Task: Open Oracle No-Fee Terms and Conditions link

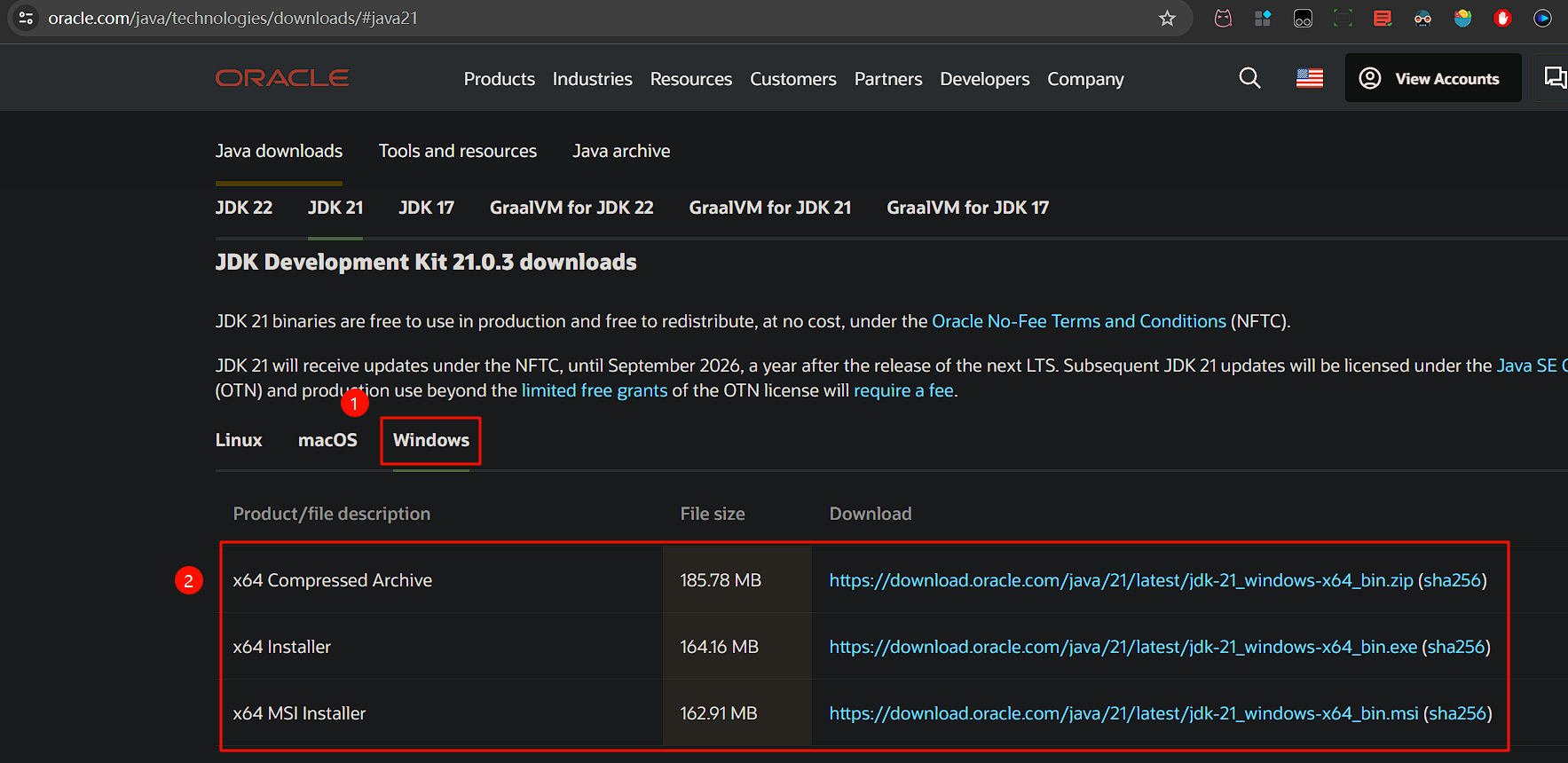Action: point(1078,321)
